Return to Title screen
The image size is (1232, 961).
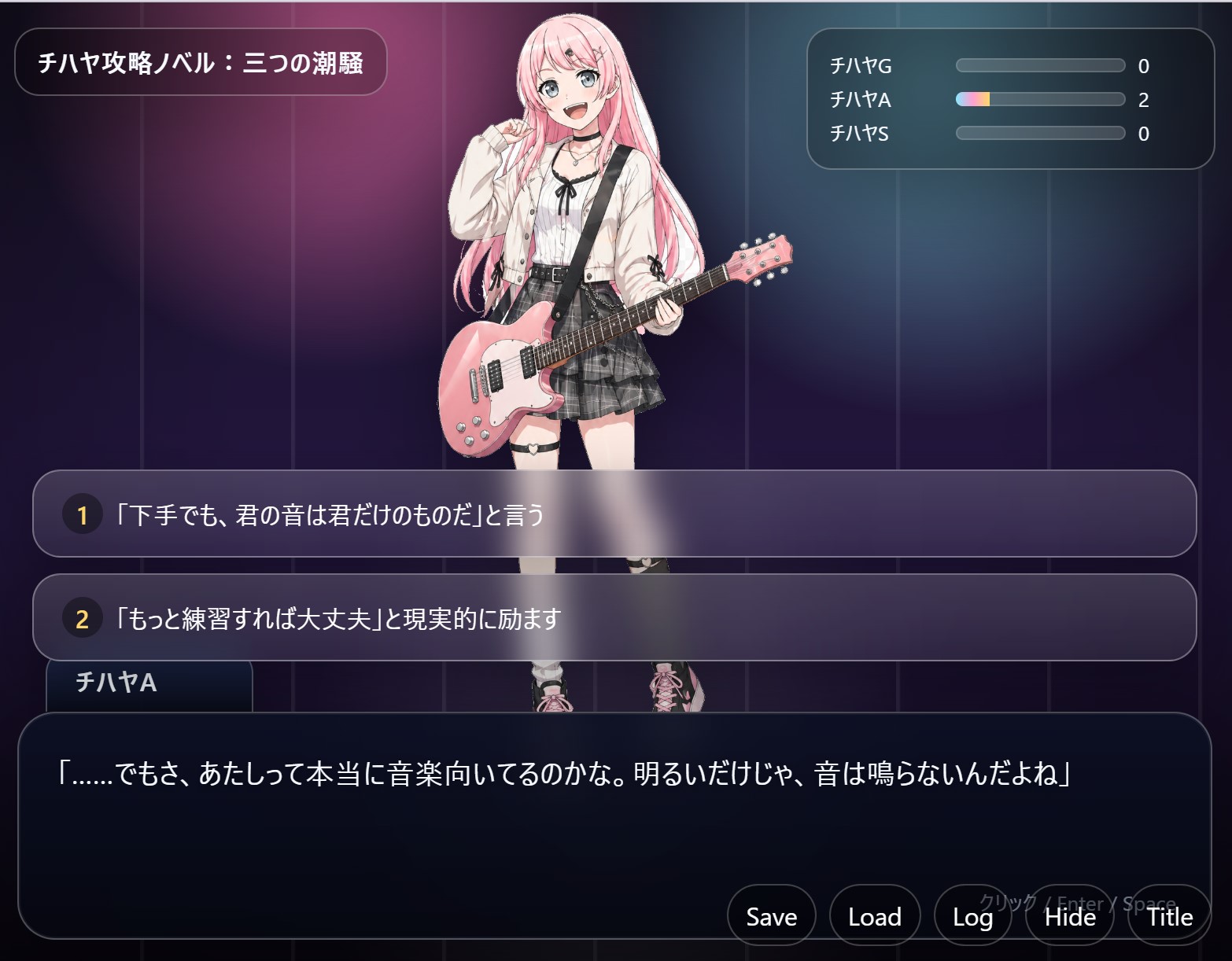tap(1170, 916)
